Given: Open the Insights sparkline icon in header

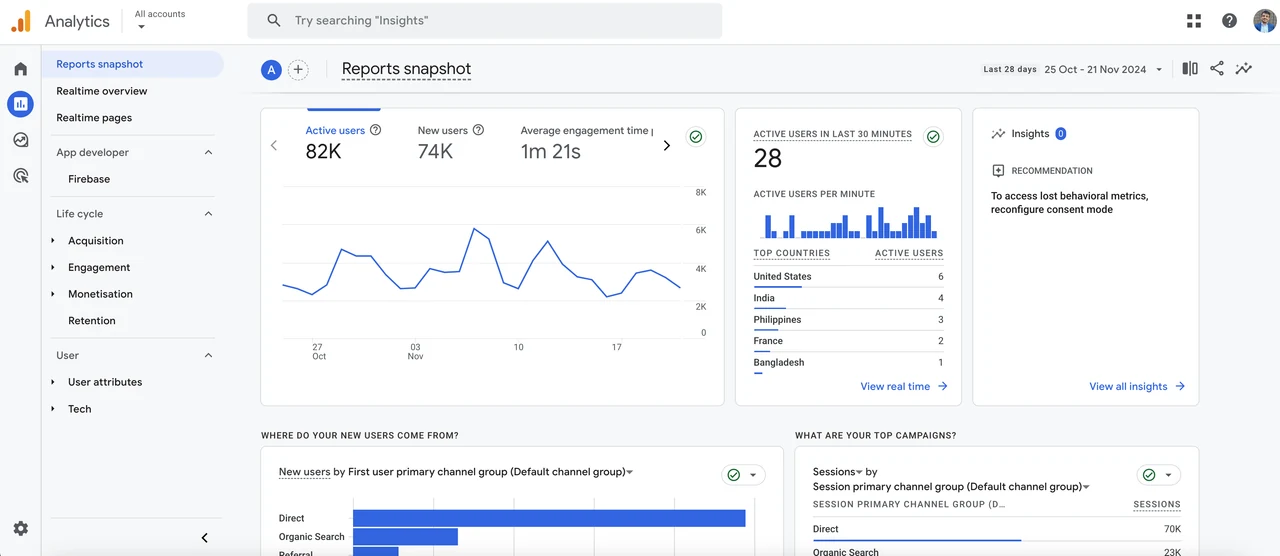Looking at the screenshot, I should [1244, 69].
